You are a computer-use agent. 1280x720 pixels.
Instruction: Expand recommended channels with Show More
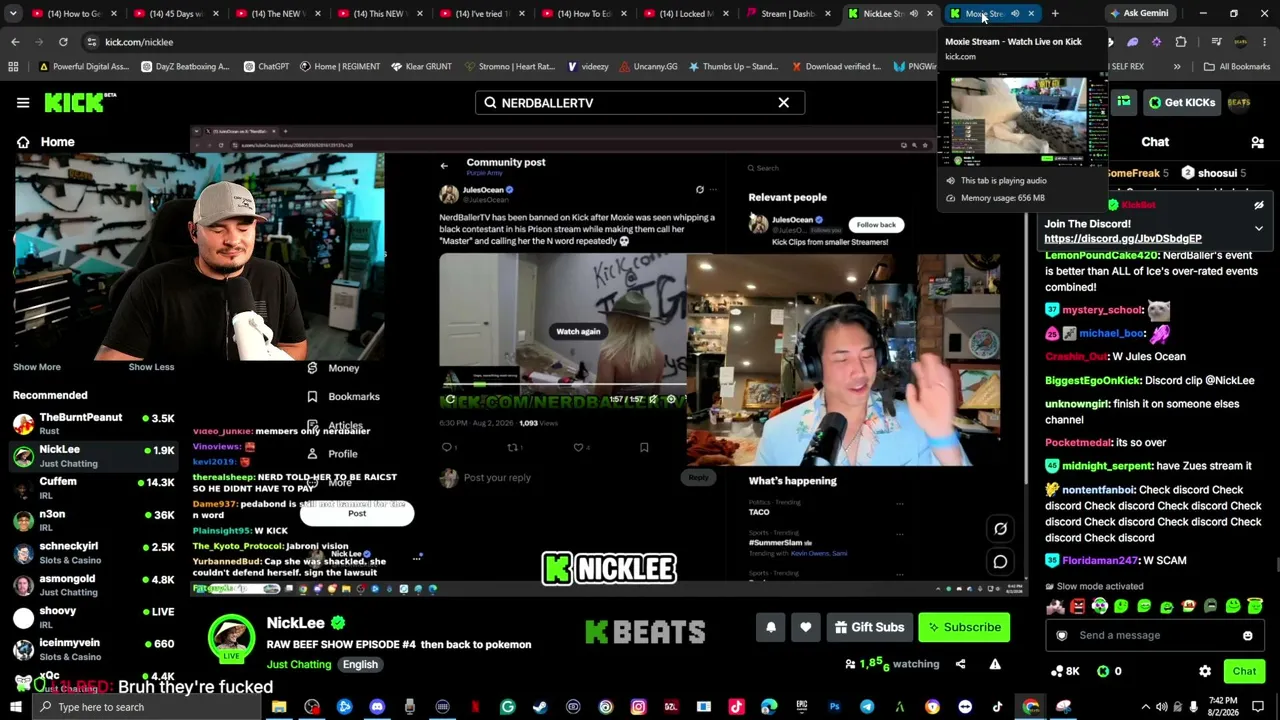(37, 367)
